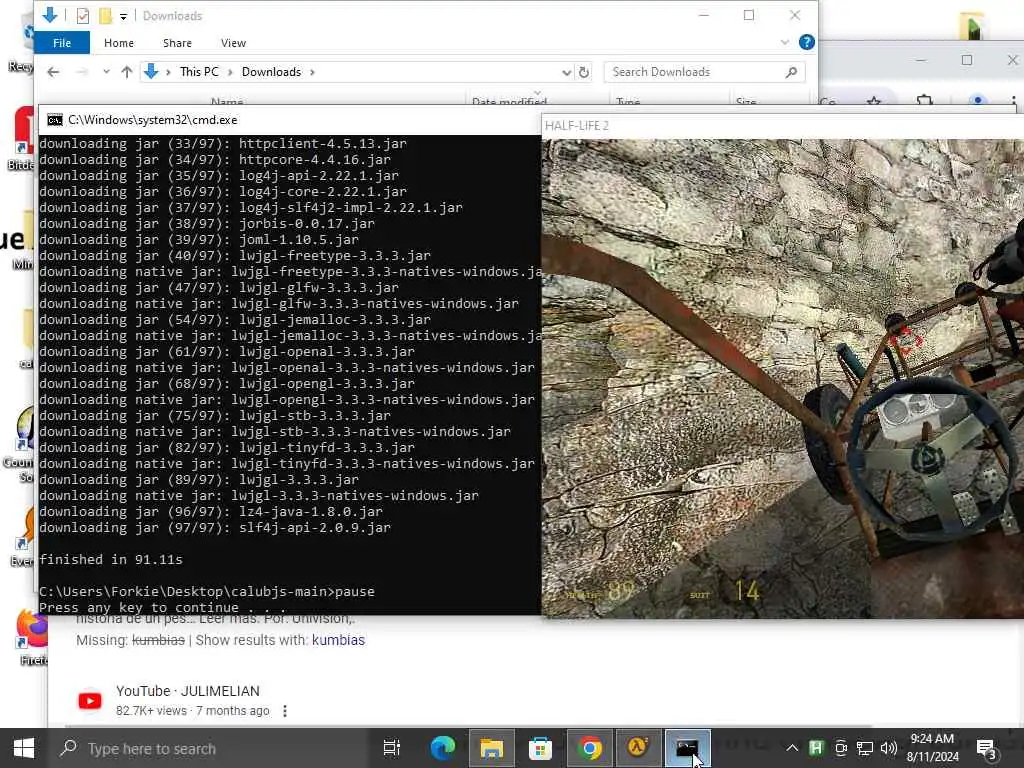
Task: Open the Share ribbon tab
Action: pyautogui.click(x=177, y=43)
